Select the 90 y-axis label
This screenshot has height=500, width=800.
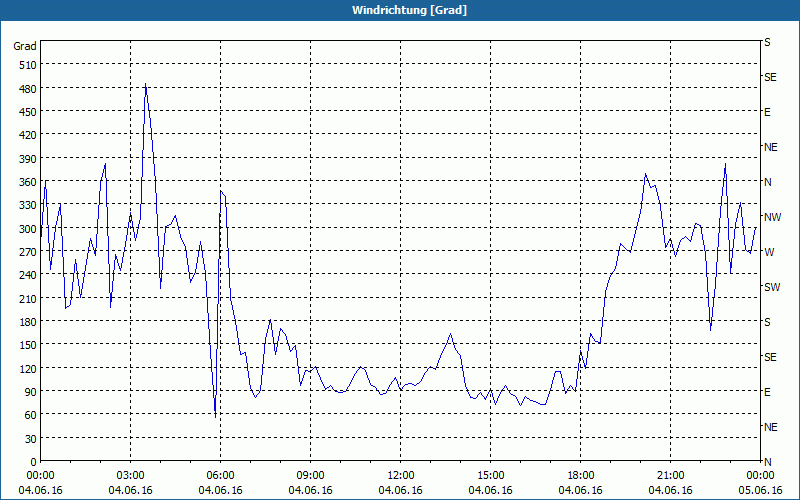pyautogui.click(x=31, y=392)
